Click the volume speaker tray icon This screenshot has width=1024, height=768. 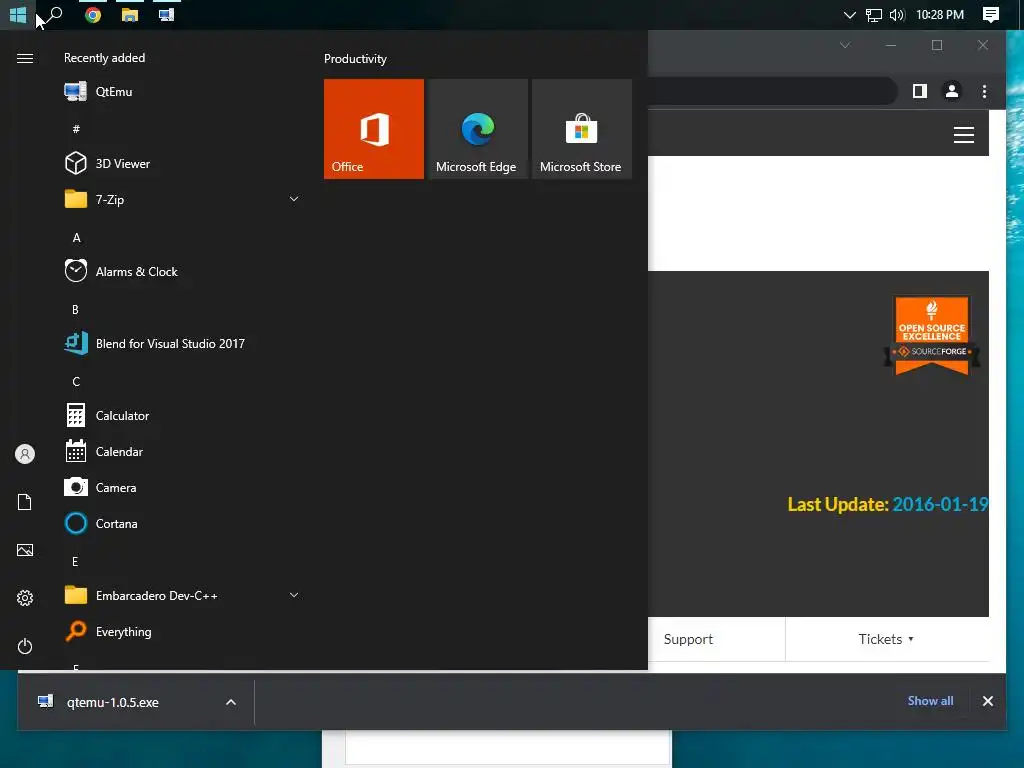(897, 14)
